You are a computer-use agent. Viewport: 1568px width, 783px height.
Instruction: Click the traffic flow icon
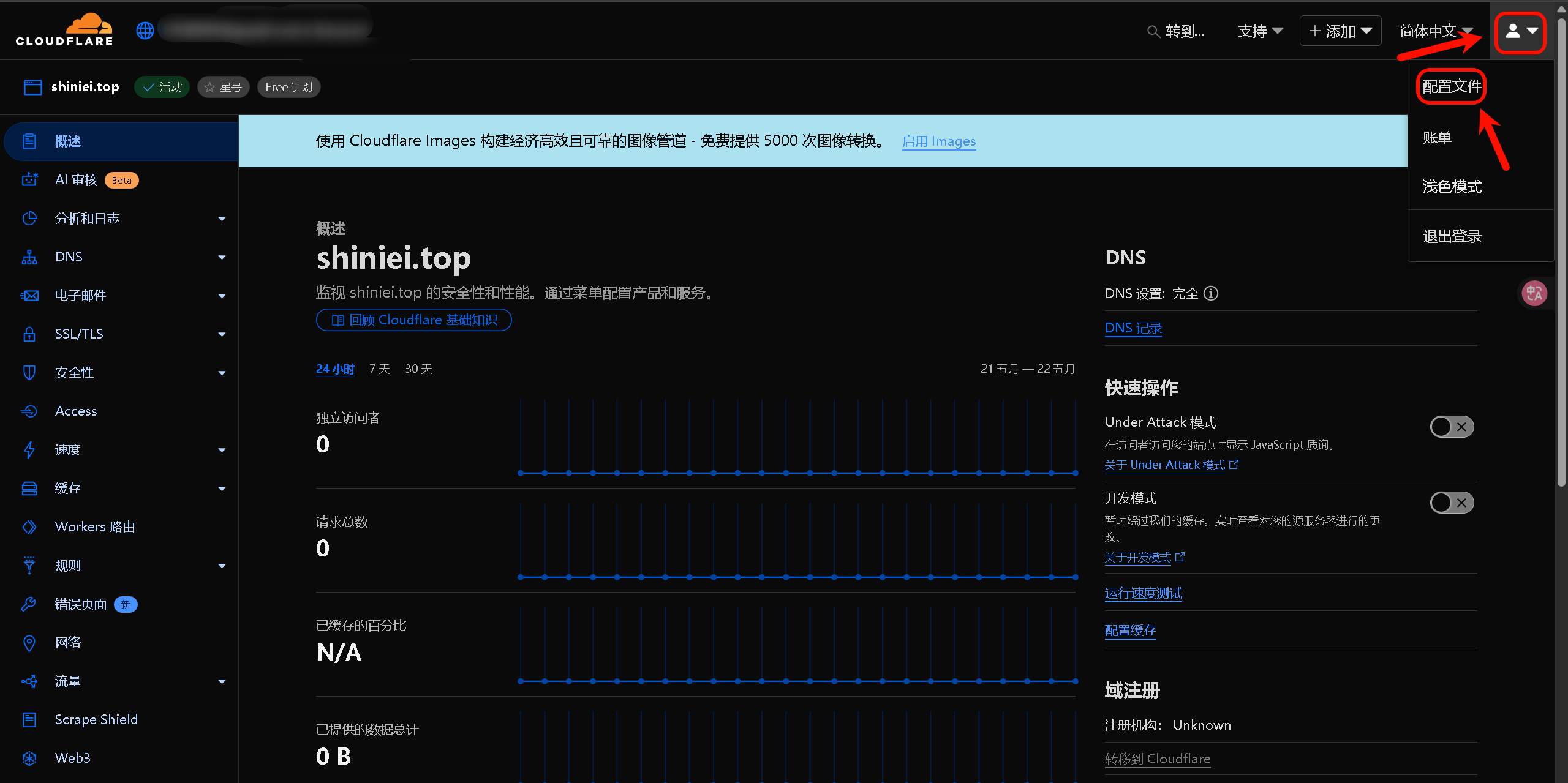tap(29, 681)
